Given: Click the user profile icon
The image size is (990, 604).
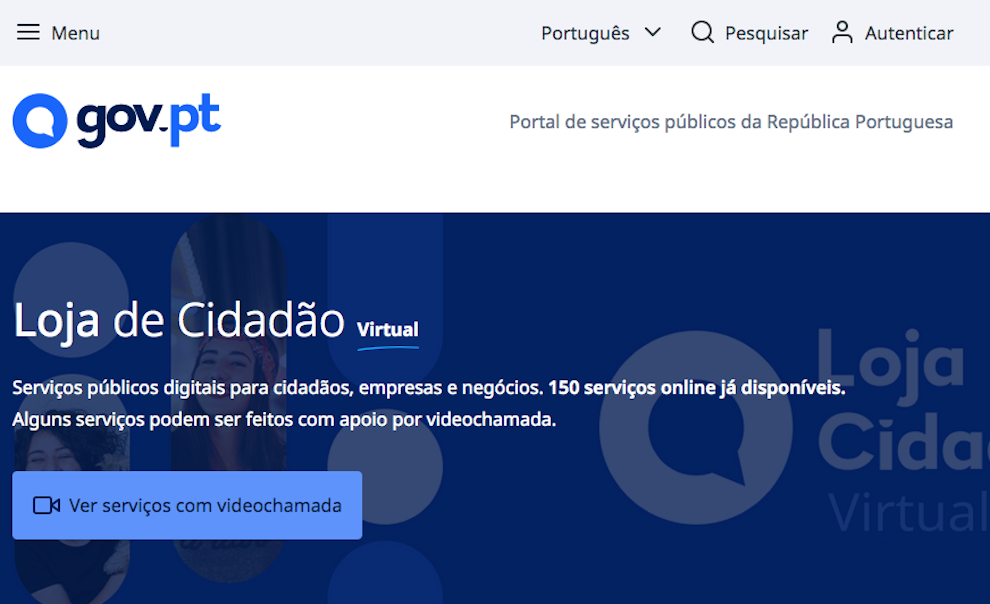Looking at the screenshot, I should 842,33.
